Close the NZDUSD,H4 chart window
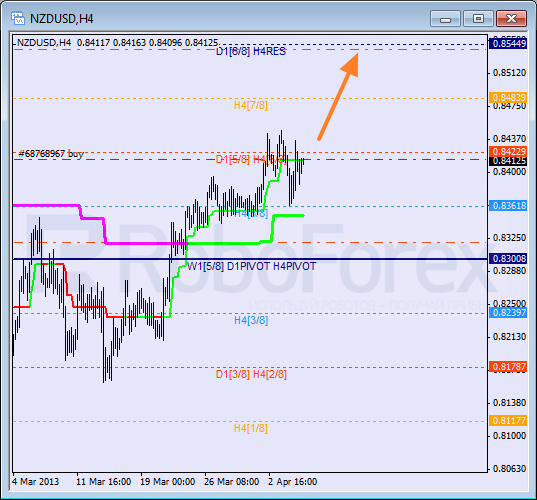537x500 pixels. click(x=511, y=18)
